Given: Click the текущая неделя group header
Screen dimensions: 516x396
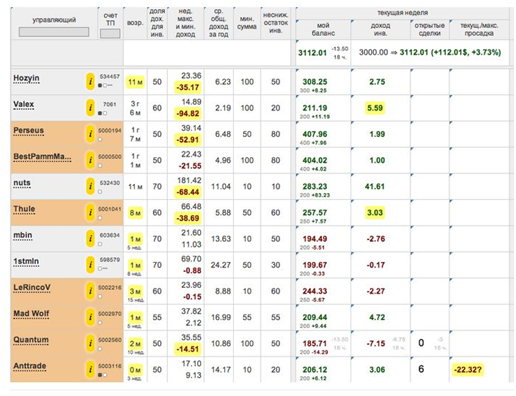Looking at the screenshot, I should 403,13.
